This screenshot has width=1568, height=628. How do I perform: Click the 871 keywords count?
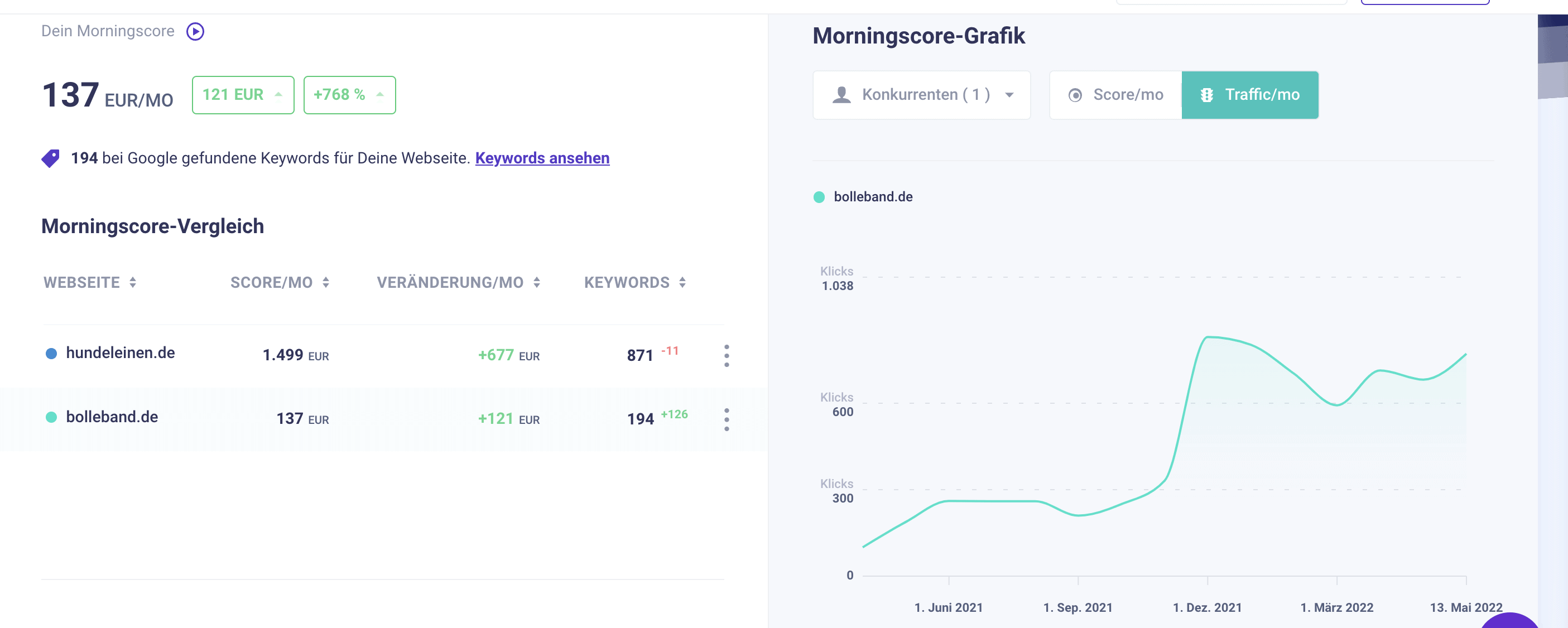639,355
